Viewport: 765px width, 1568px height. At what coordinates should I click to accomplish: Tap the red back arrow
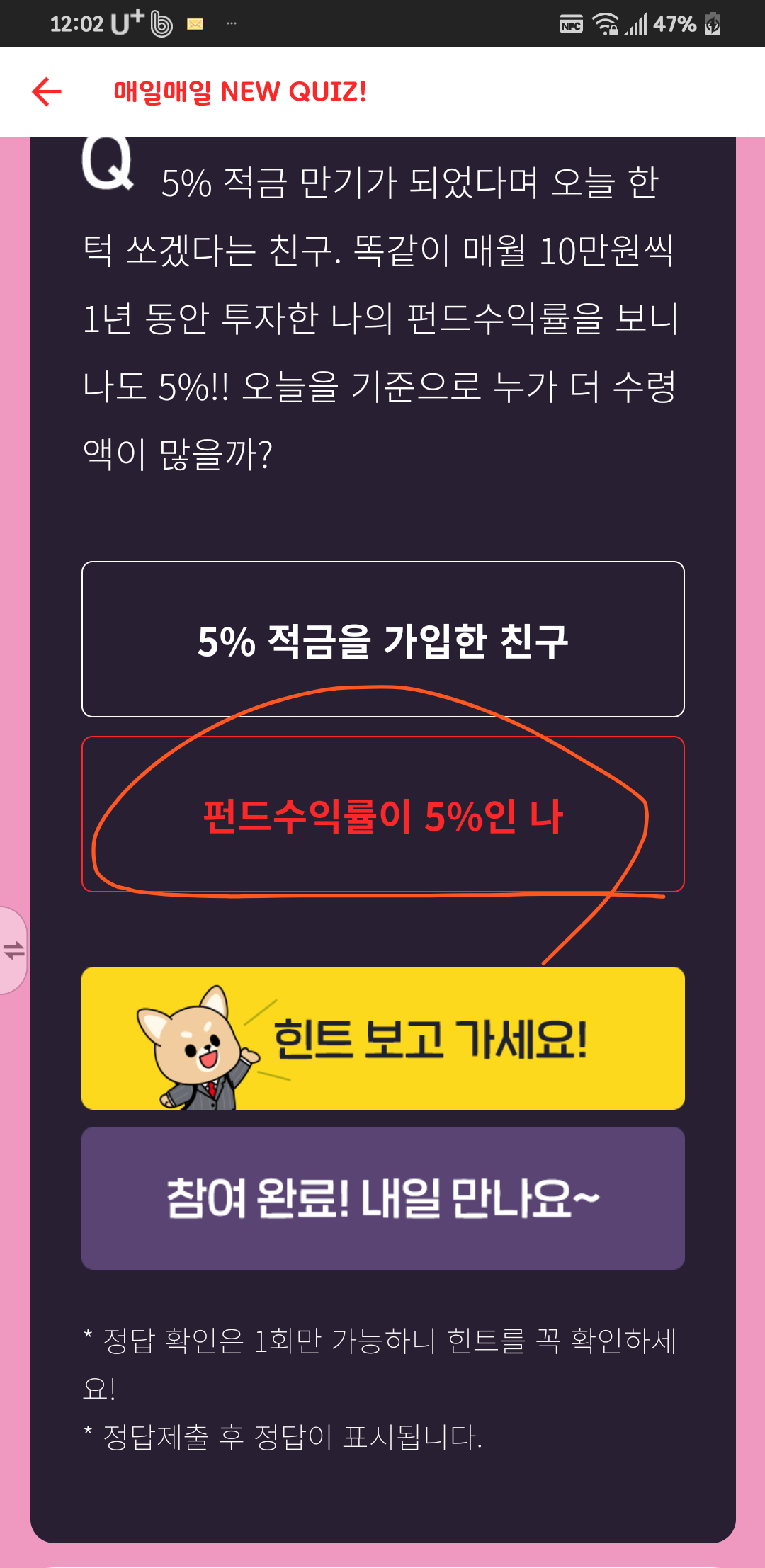[47, 92]
